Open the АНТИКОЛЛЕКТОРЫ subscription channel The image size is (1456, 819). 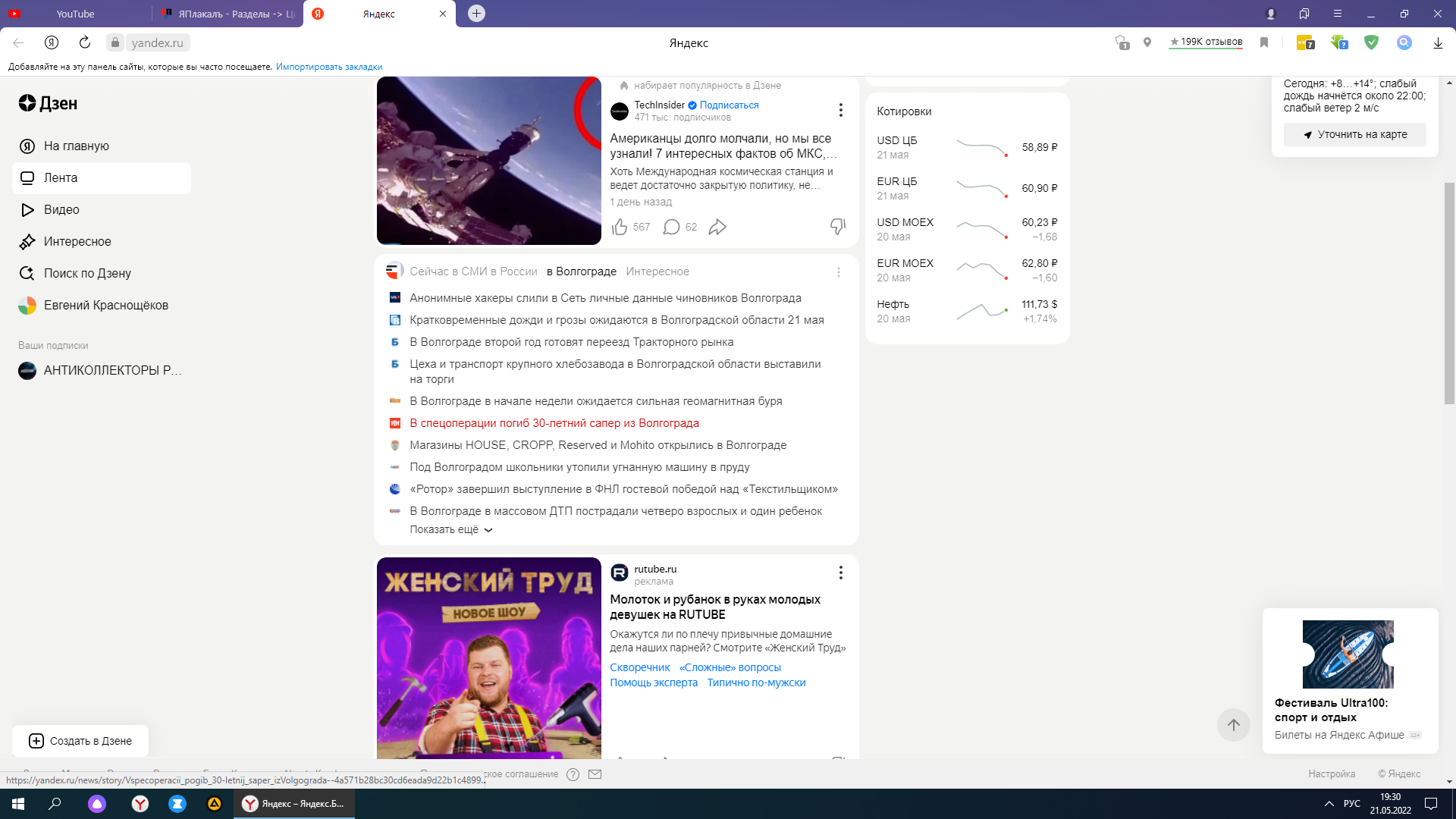(x=102, y=371)
